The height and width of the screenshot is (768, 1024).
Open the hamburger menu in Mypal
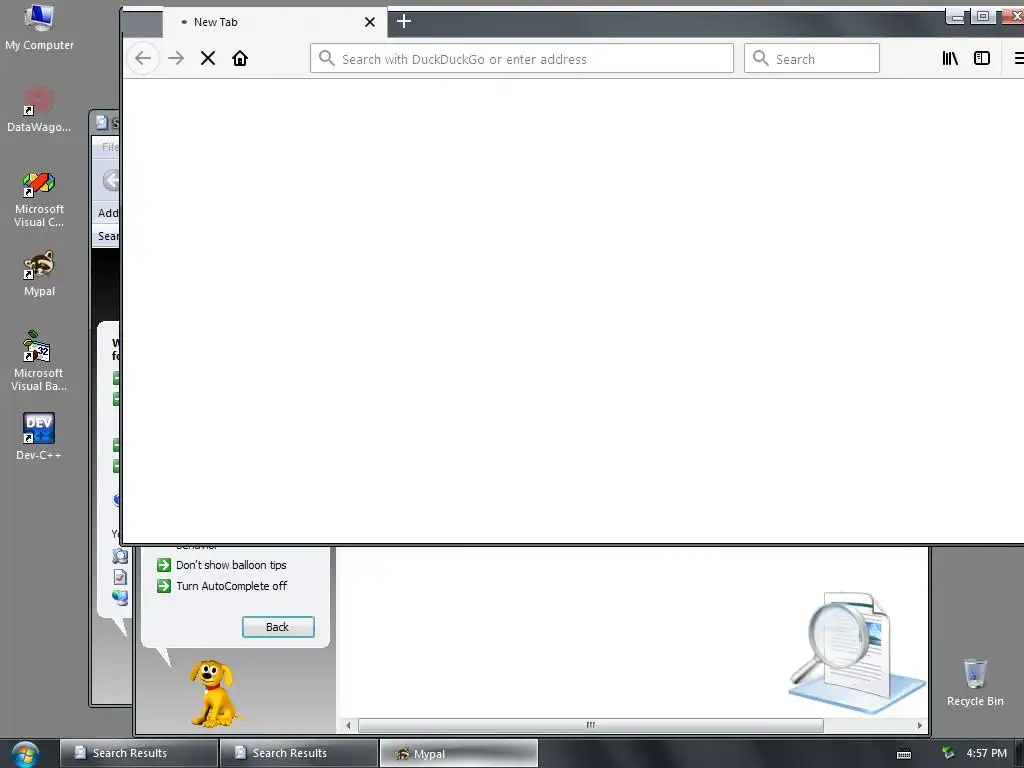click(1019, 58)
